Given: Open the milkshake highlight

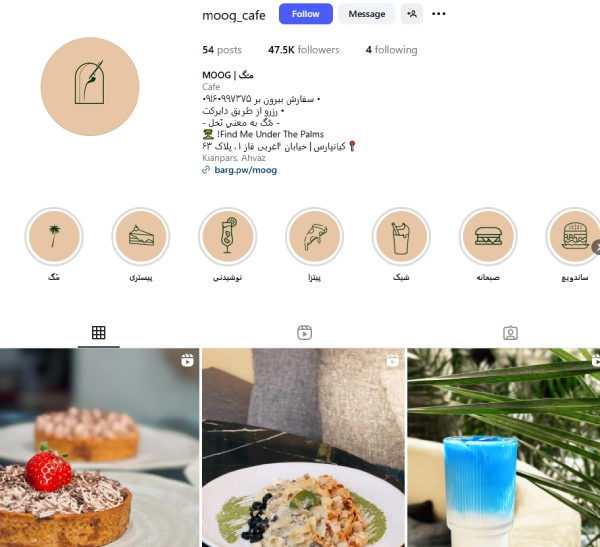Looking at the screenshot, I should point(401,236).
